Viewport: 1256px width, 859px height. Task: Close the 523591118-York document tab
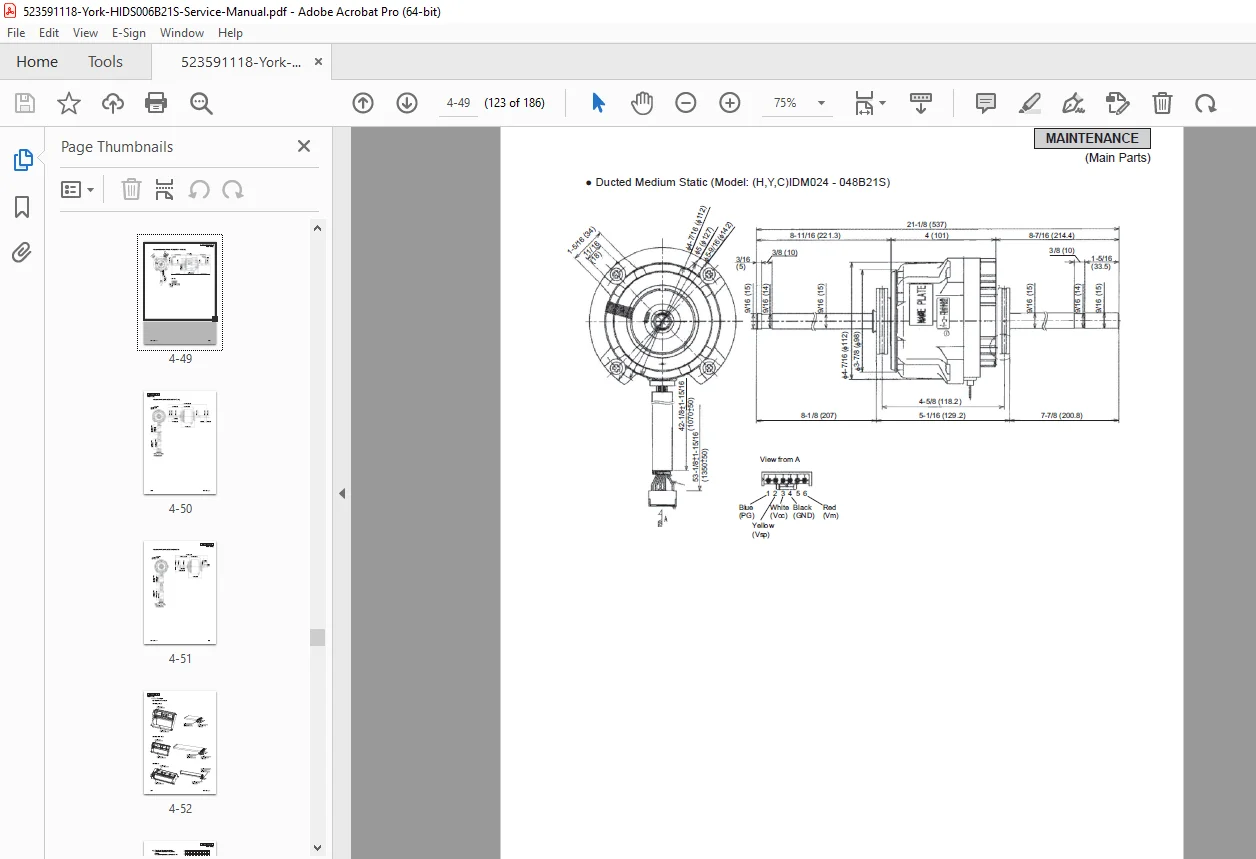[318, 61]
